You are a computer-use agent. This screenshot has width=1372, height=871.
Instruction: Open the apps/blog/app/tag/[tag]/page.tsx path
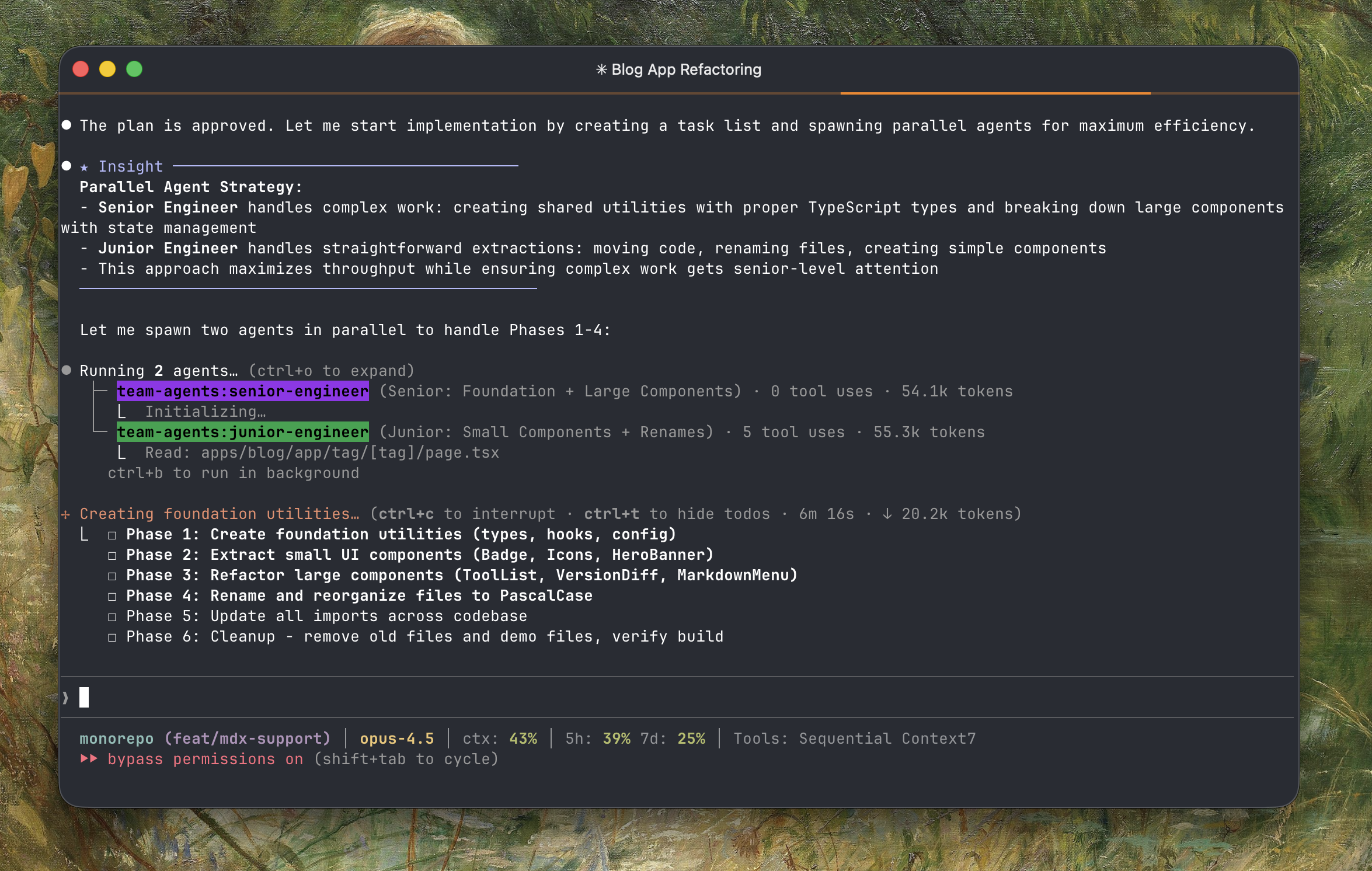point(350,452)
